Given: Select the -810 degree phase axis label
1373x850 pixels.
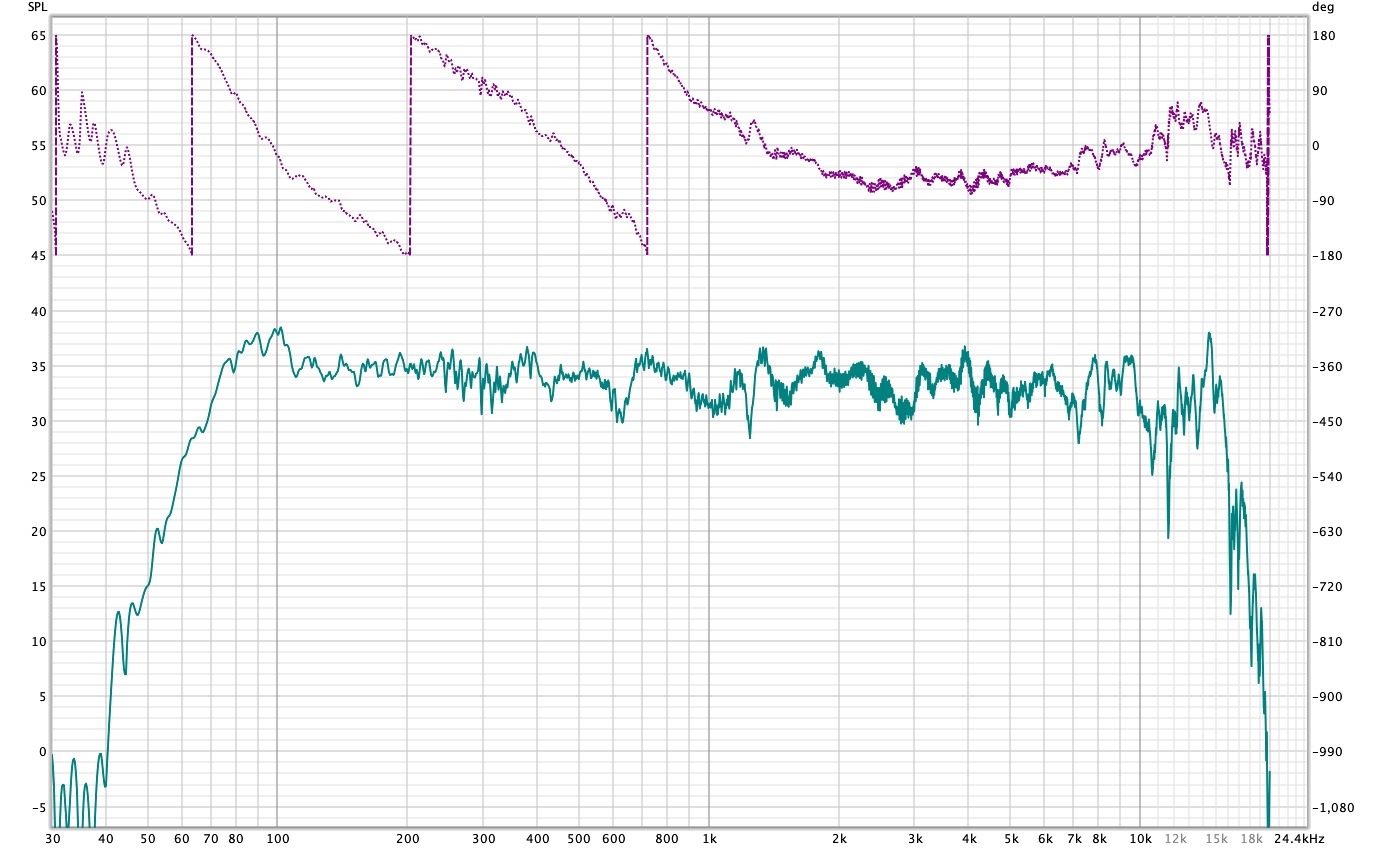Looking at the screenshot, I should click(x=1325, y=642).
